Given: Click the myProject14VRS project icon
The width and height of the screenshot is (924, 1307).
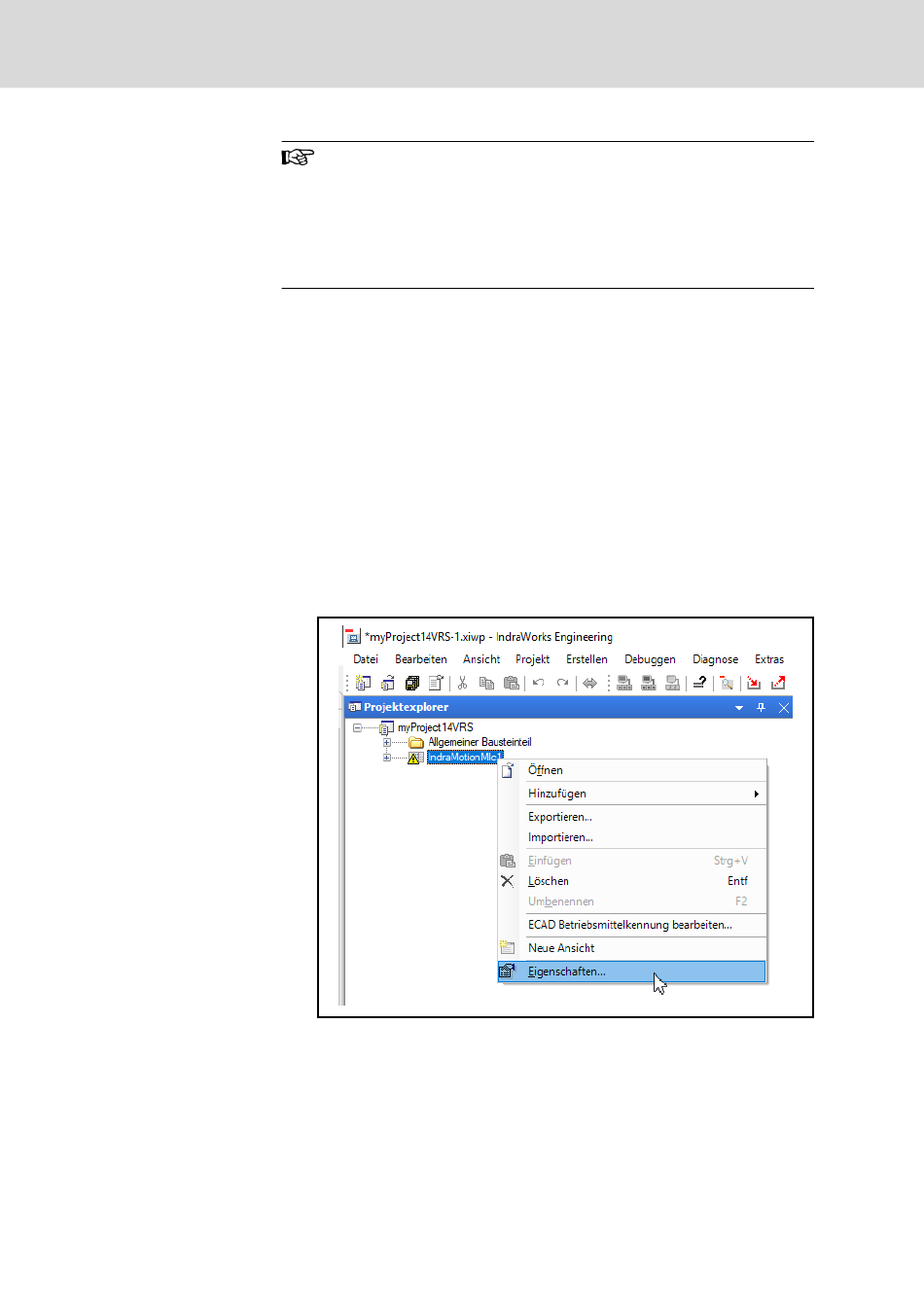Looking at the screenshot, I should (x=386, y=727).
